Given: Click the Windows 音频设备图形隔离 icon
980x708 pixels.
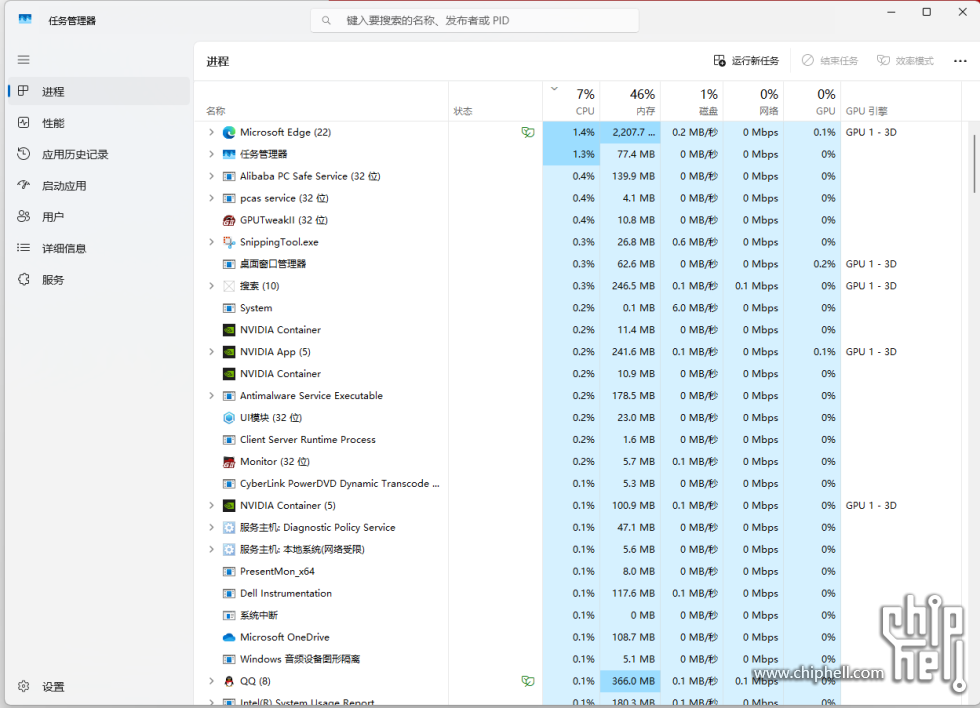Looking at the screenshot, I should click(229, 659).
